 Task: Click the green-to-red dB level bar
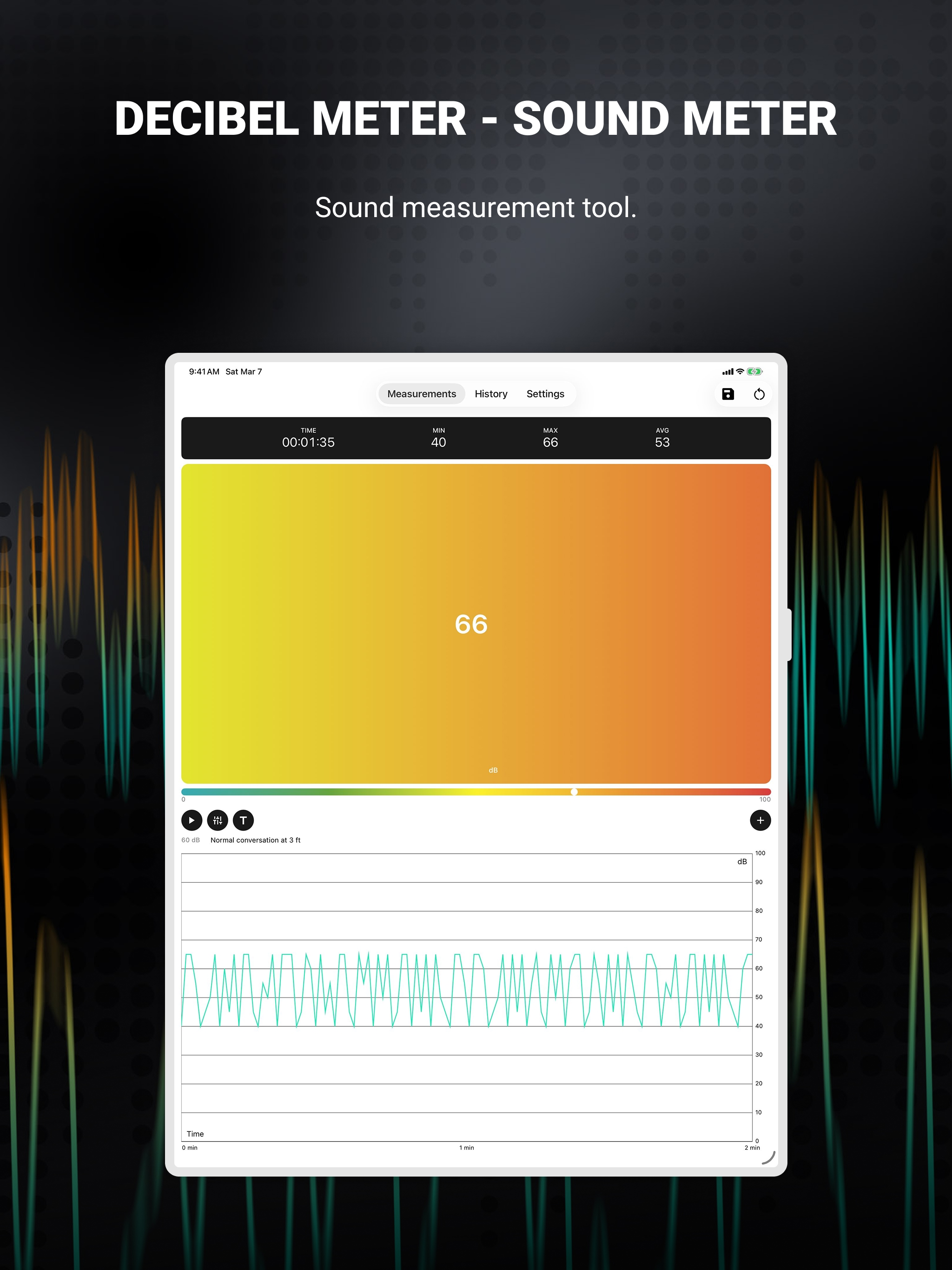[476, 792]
